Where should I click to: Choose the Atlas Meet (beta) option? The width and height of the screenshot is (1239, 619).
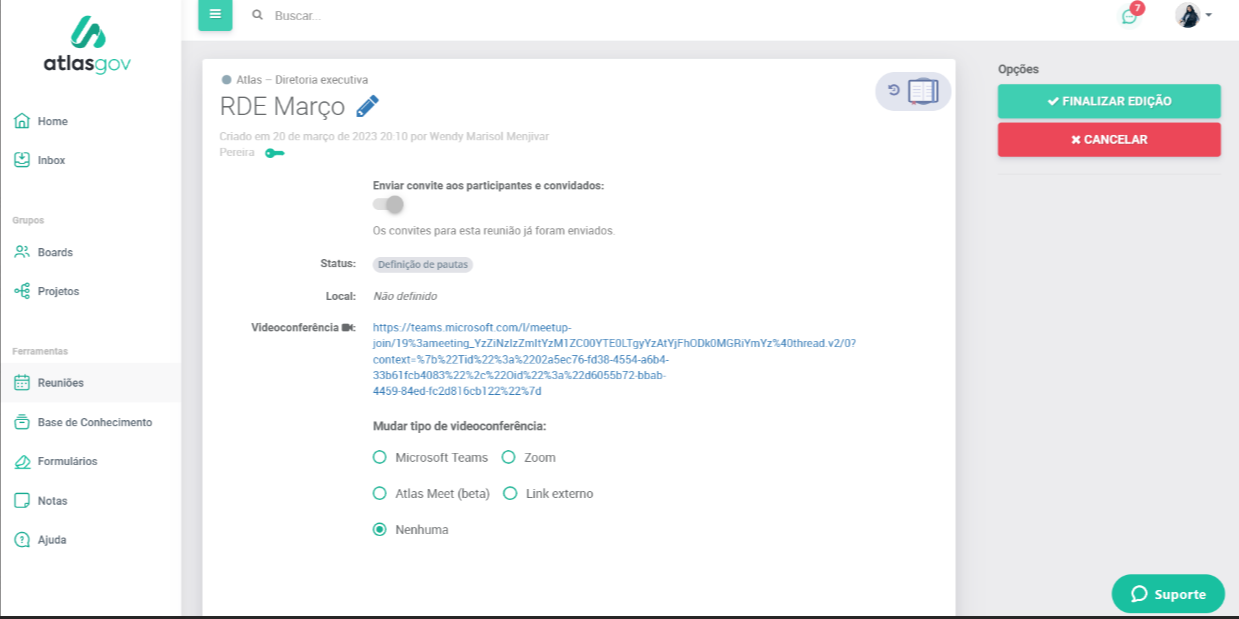pos(380,493)
